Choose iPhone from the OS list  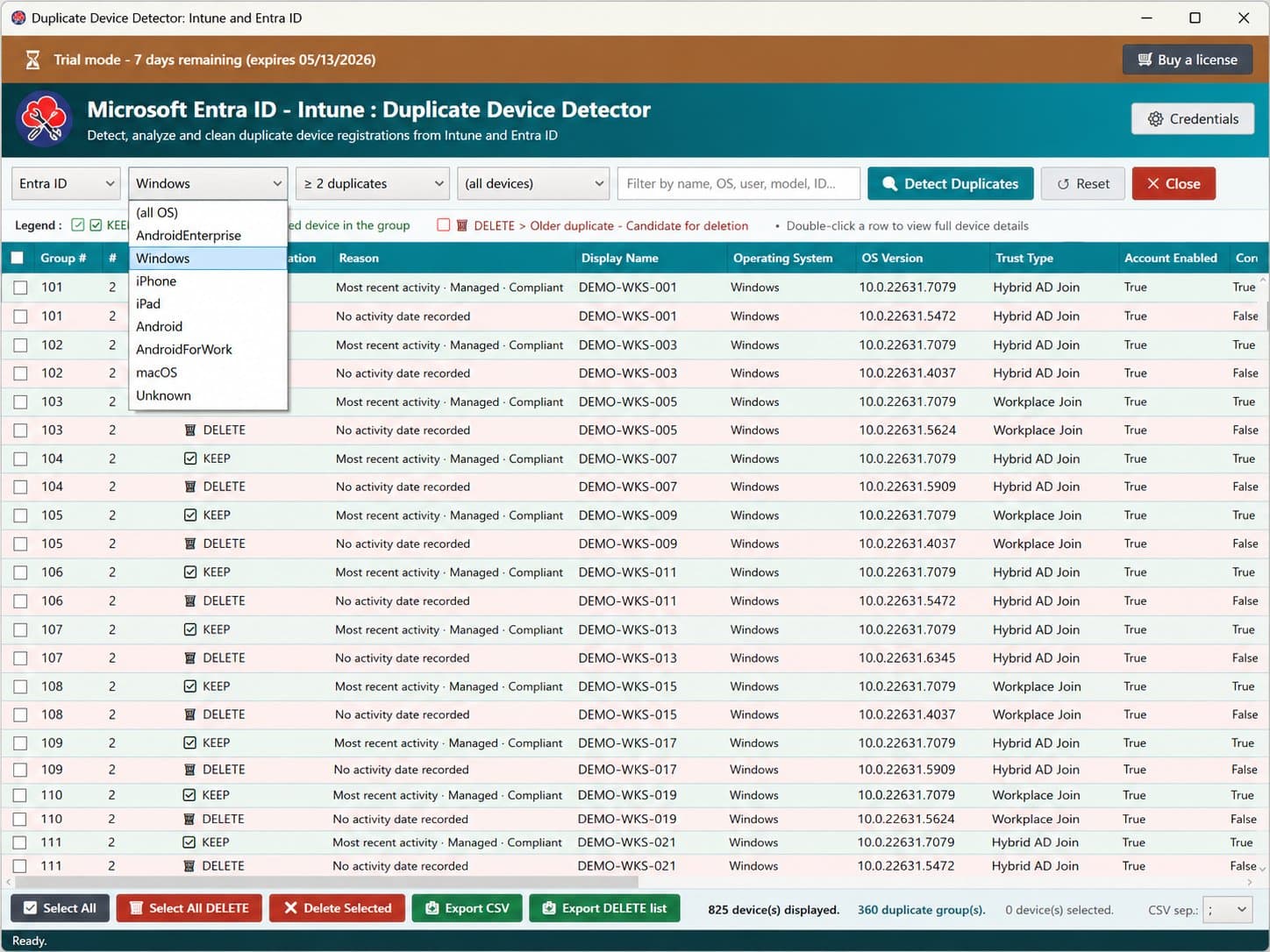(208, 281)
